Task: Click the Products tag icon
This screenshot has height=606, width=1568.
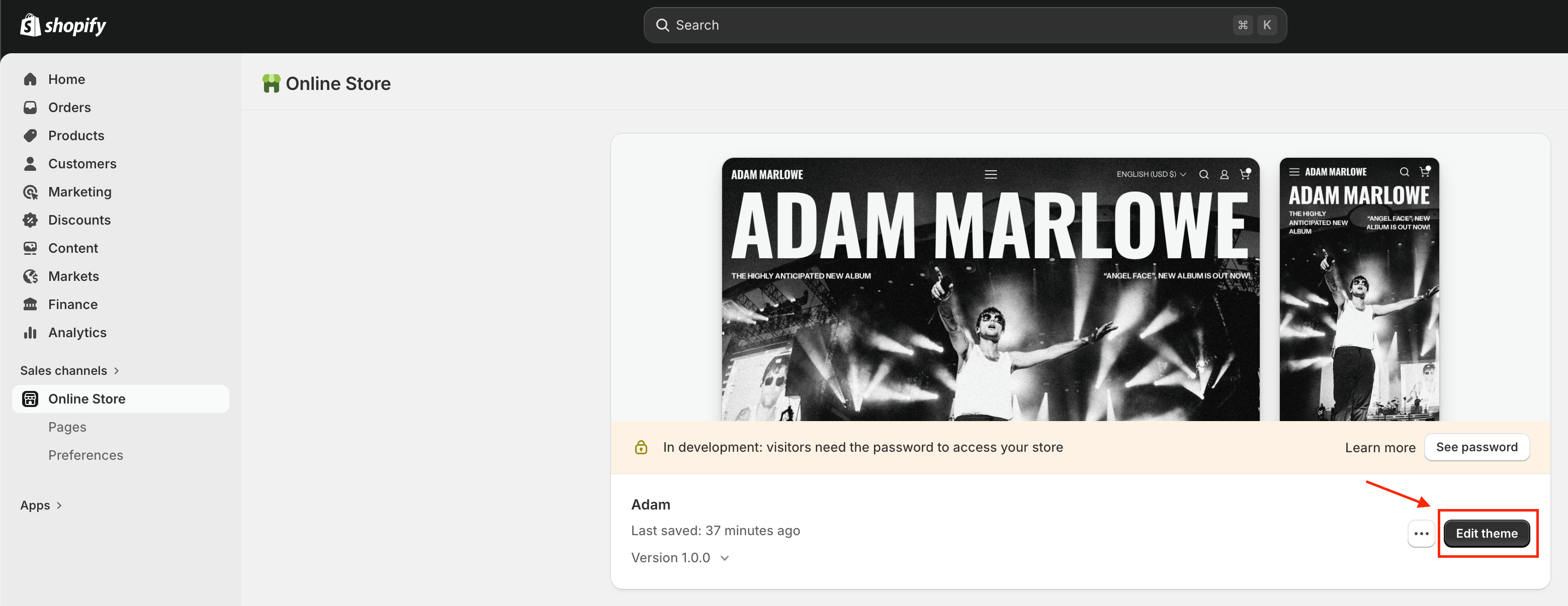Action: pos(30,135)
